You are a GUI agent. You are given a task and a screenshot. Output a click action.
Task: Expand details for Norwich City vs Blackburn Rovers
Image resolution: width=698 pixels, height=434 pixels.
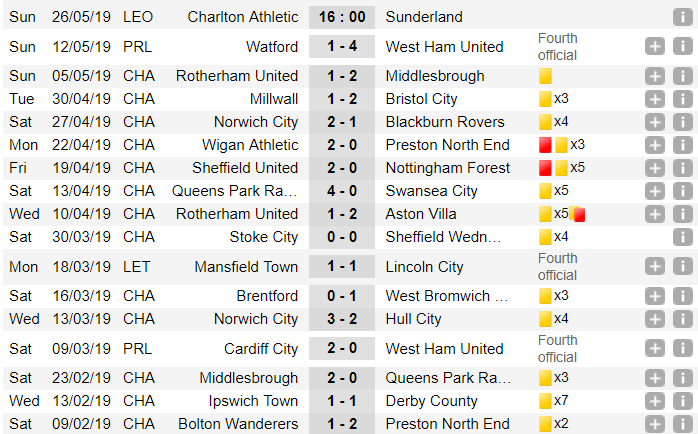[654, 122]
